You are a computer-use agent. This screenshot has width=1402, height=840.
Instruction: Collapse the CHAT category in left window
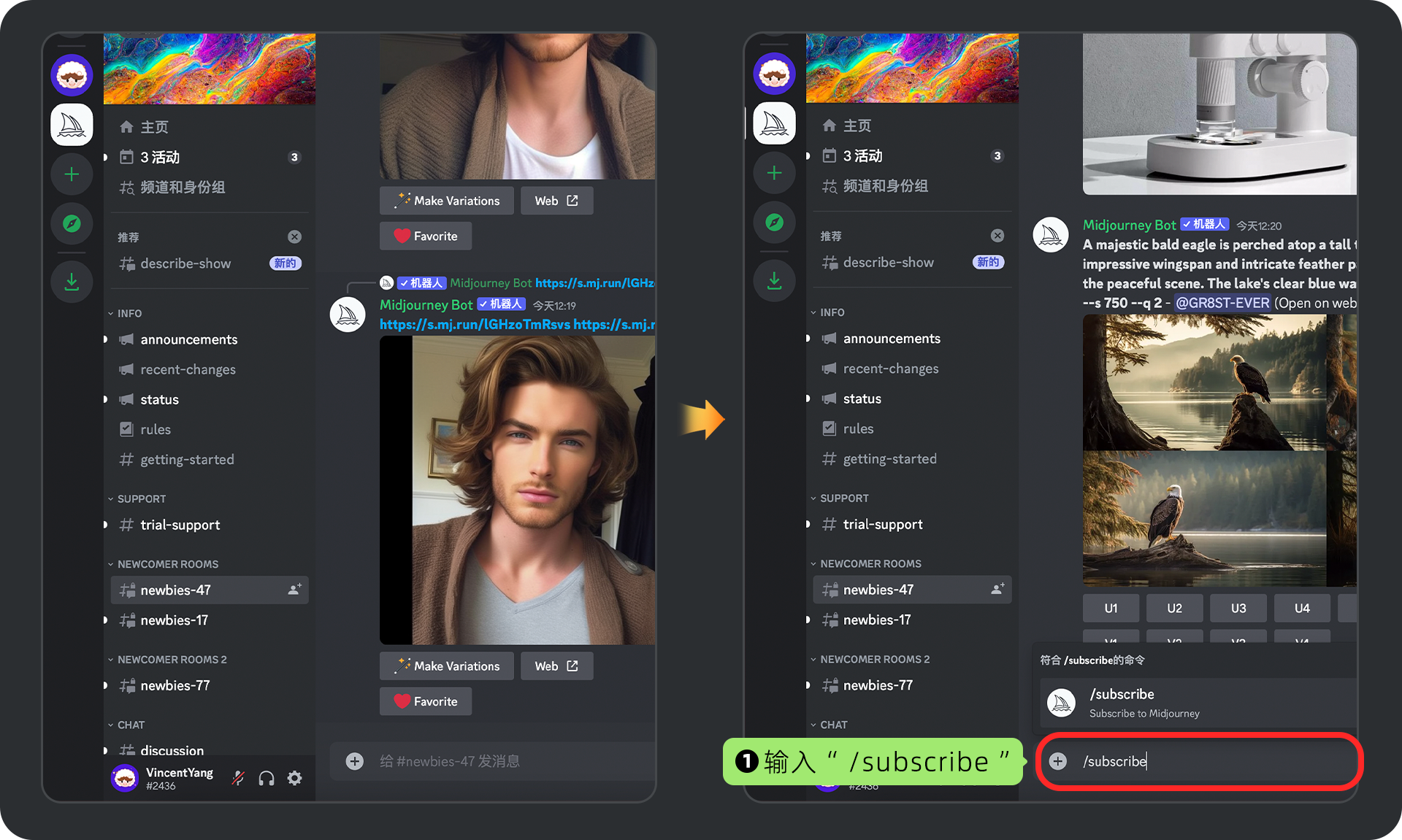pyautogui.click(x=126, y=725)
